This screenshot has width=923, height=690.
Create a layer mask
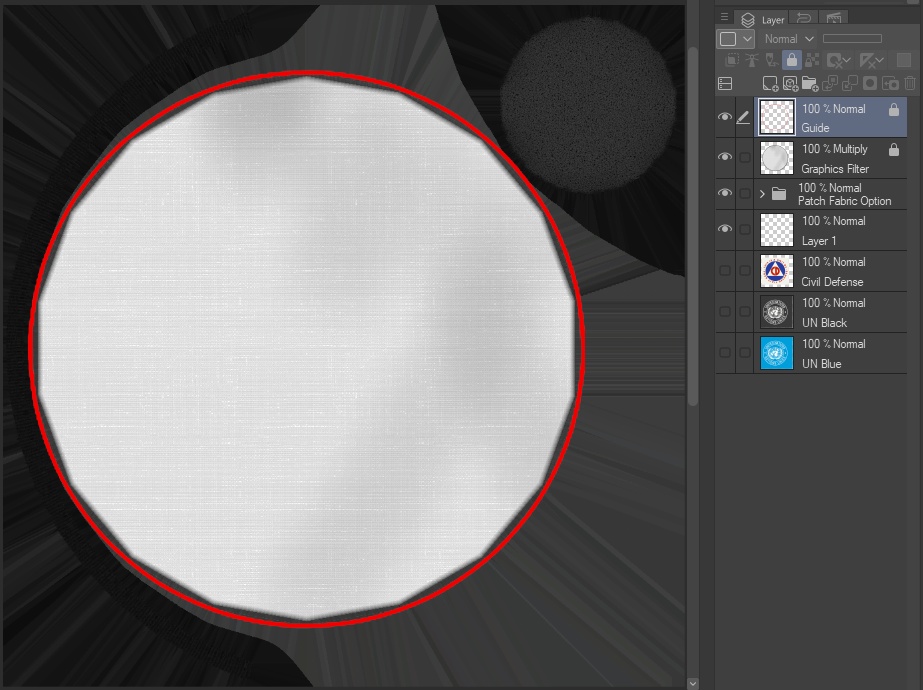point(872,85)
